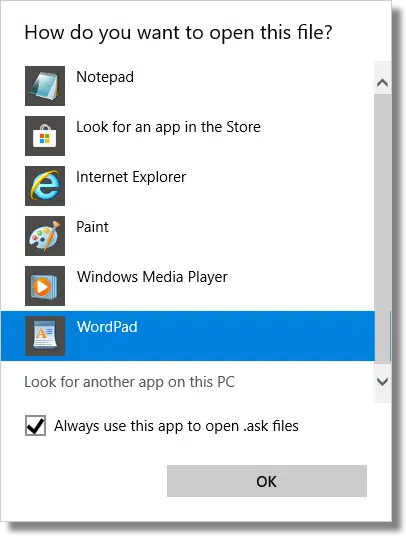This screenshot has width=406, height=536.
Task: Click the highlighted WordPad label
Action: [107, 327]
